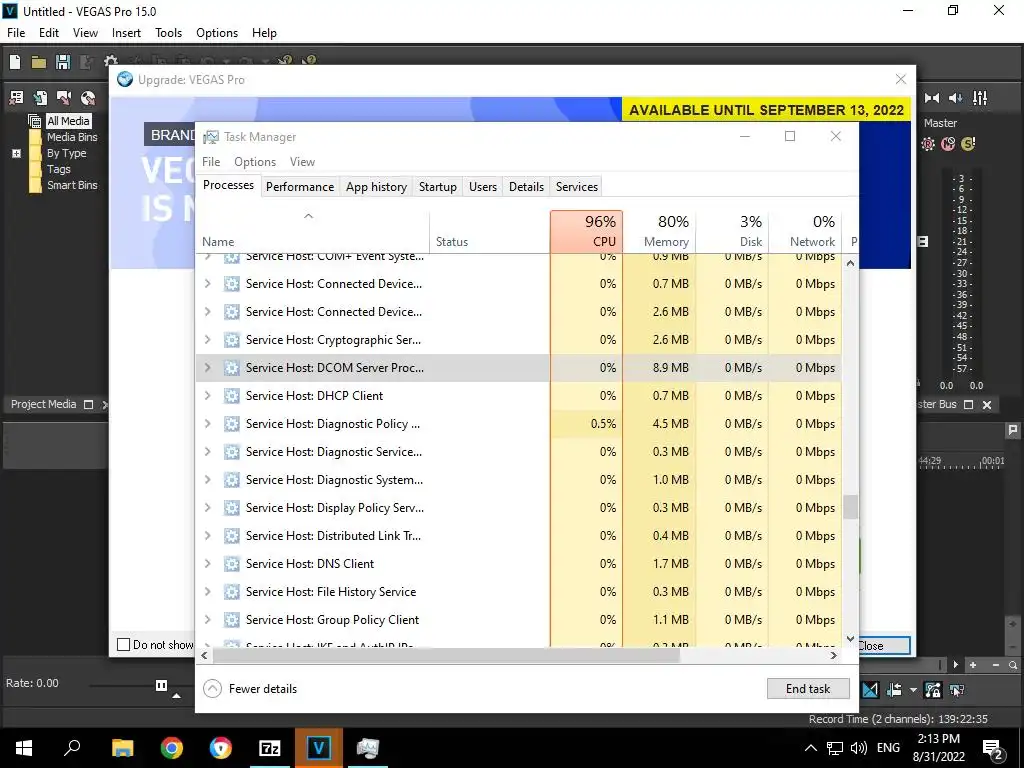Toggle the yellow Solo icon under Master
The width and height of the screenshot is (1024, 768).
pyautogui.click(x=968, y=144)
